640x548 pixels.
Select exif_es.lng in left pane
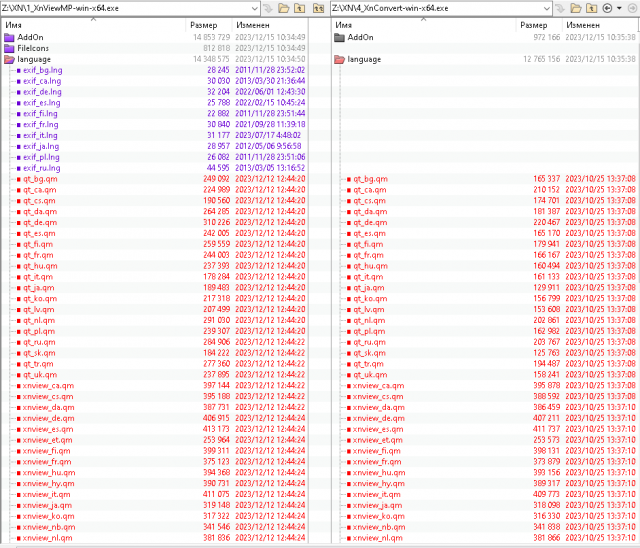pos(42,103)
